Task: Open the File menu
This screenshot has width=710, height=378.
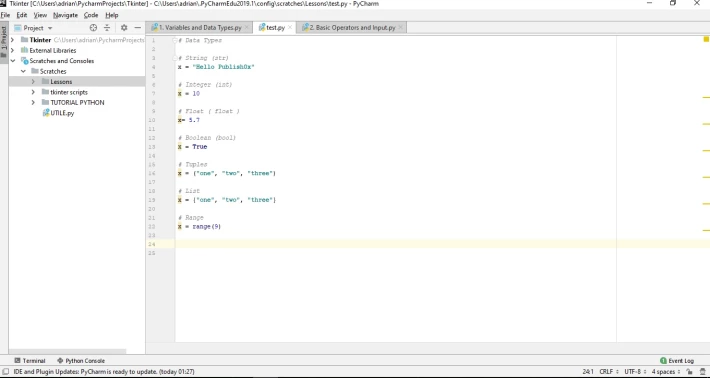Action: [x=5, y=15]
